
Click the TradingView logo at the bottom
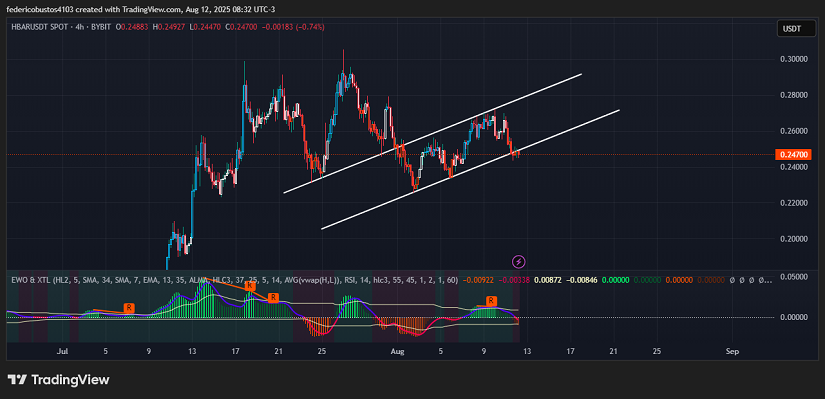tap(58, 380)
